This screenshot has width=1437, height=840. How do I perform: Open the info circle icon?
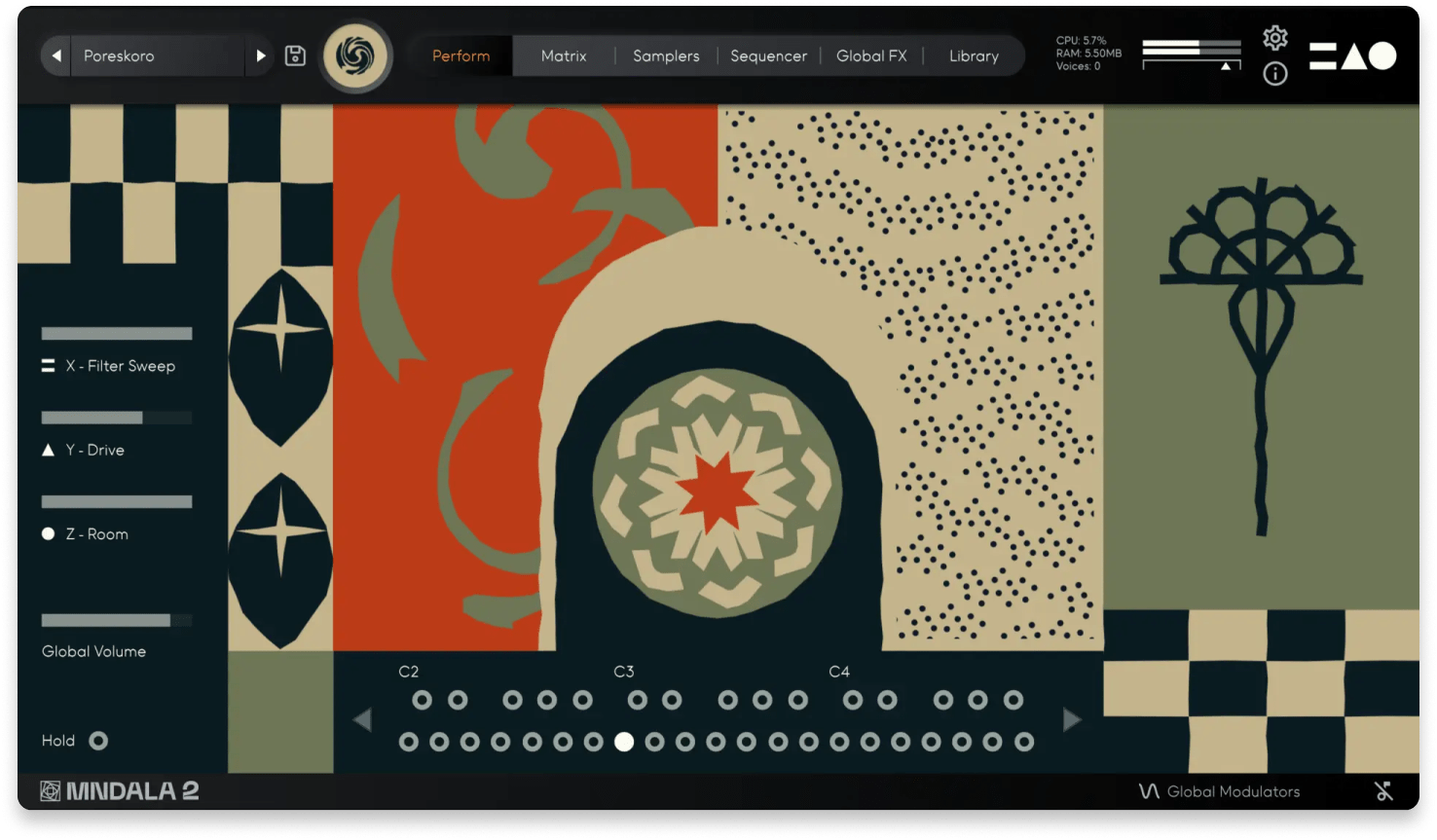(x=1274, y=74)
